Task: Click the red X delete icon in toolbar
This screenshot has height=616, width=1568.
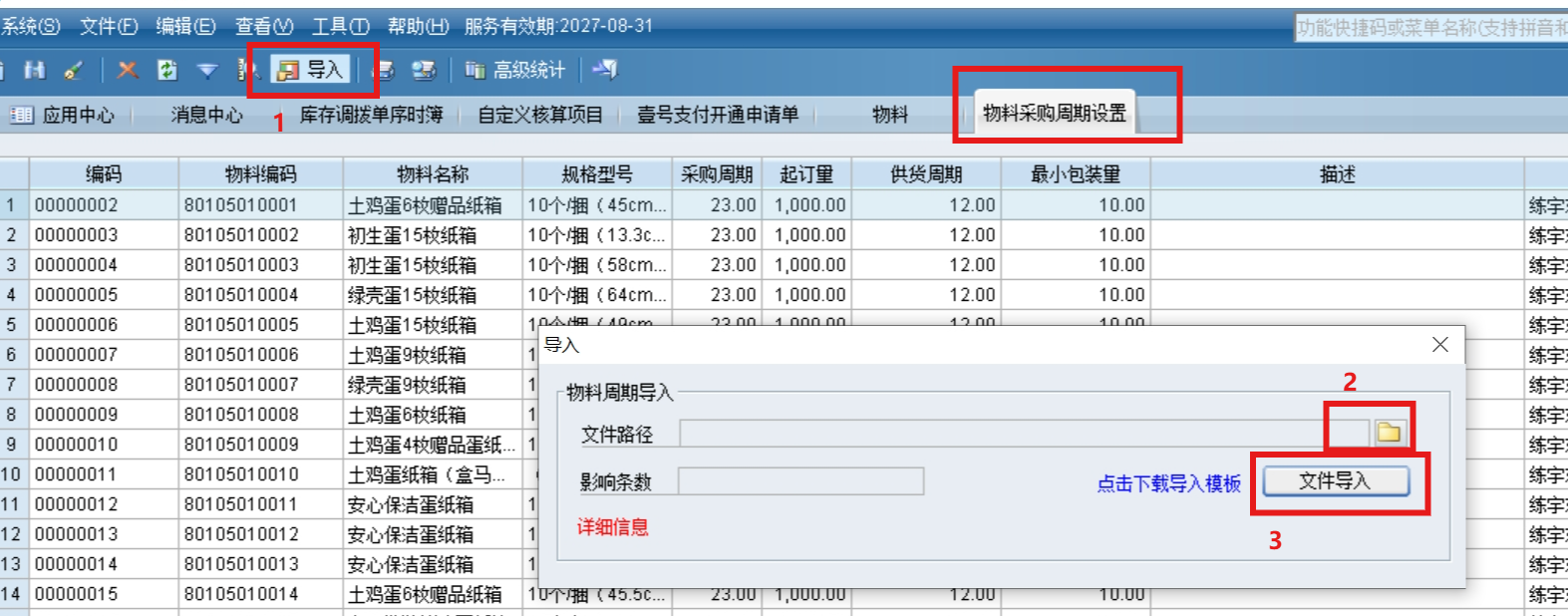Action: pyautogui.click(x=128, y=70)
